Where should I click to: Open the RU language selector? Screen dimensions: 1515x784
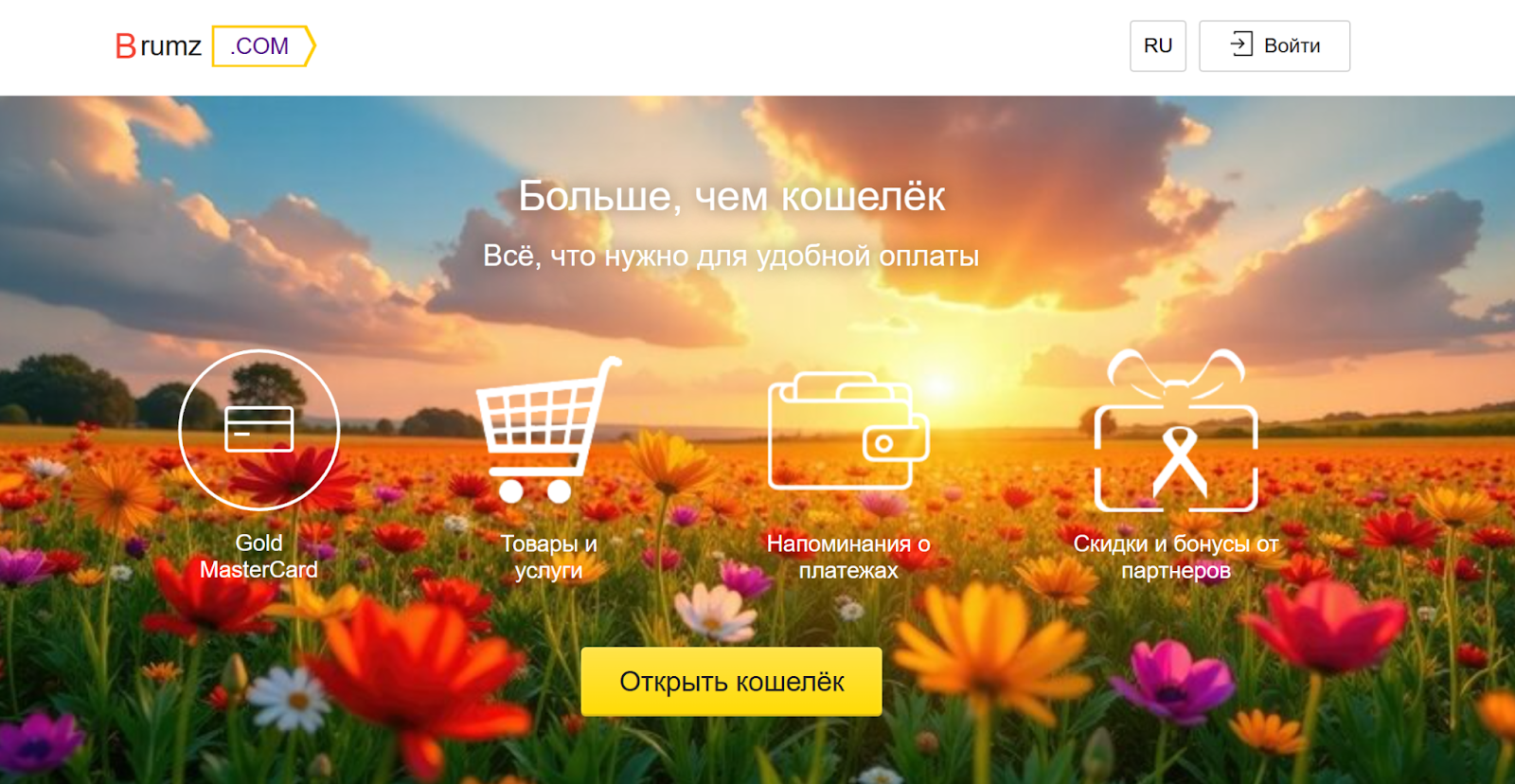pyautogui.click(x=1158, y=45)
